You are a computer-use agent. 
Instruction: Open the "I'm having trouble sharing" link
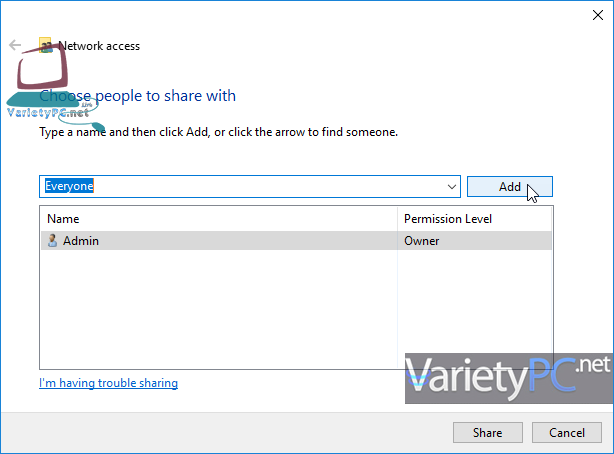tap(108, 383)
